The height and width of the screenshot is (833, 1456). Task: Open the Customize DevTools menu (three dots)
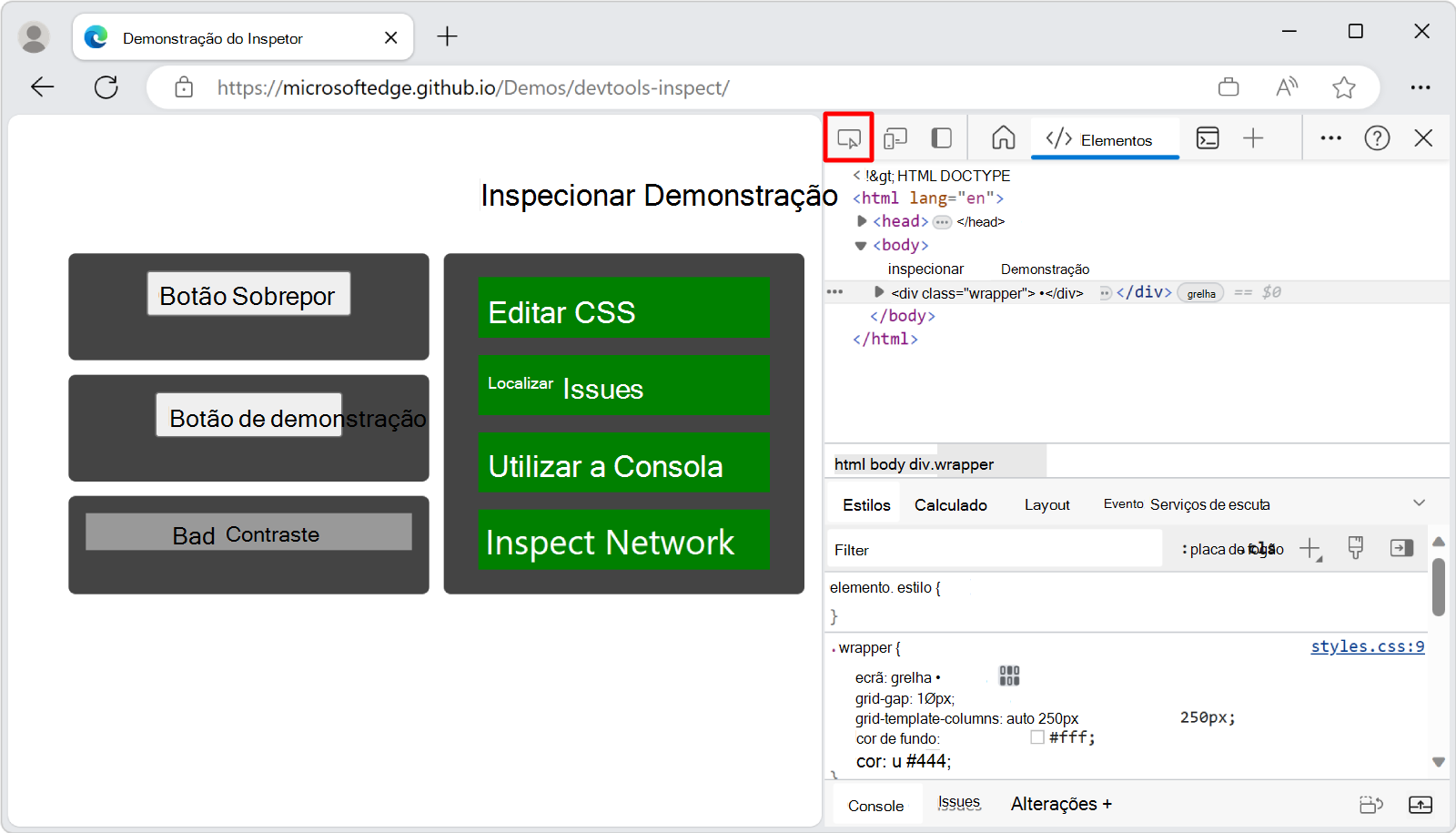point(1330,137)
